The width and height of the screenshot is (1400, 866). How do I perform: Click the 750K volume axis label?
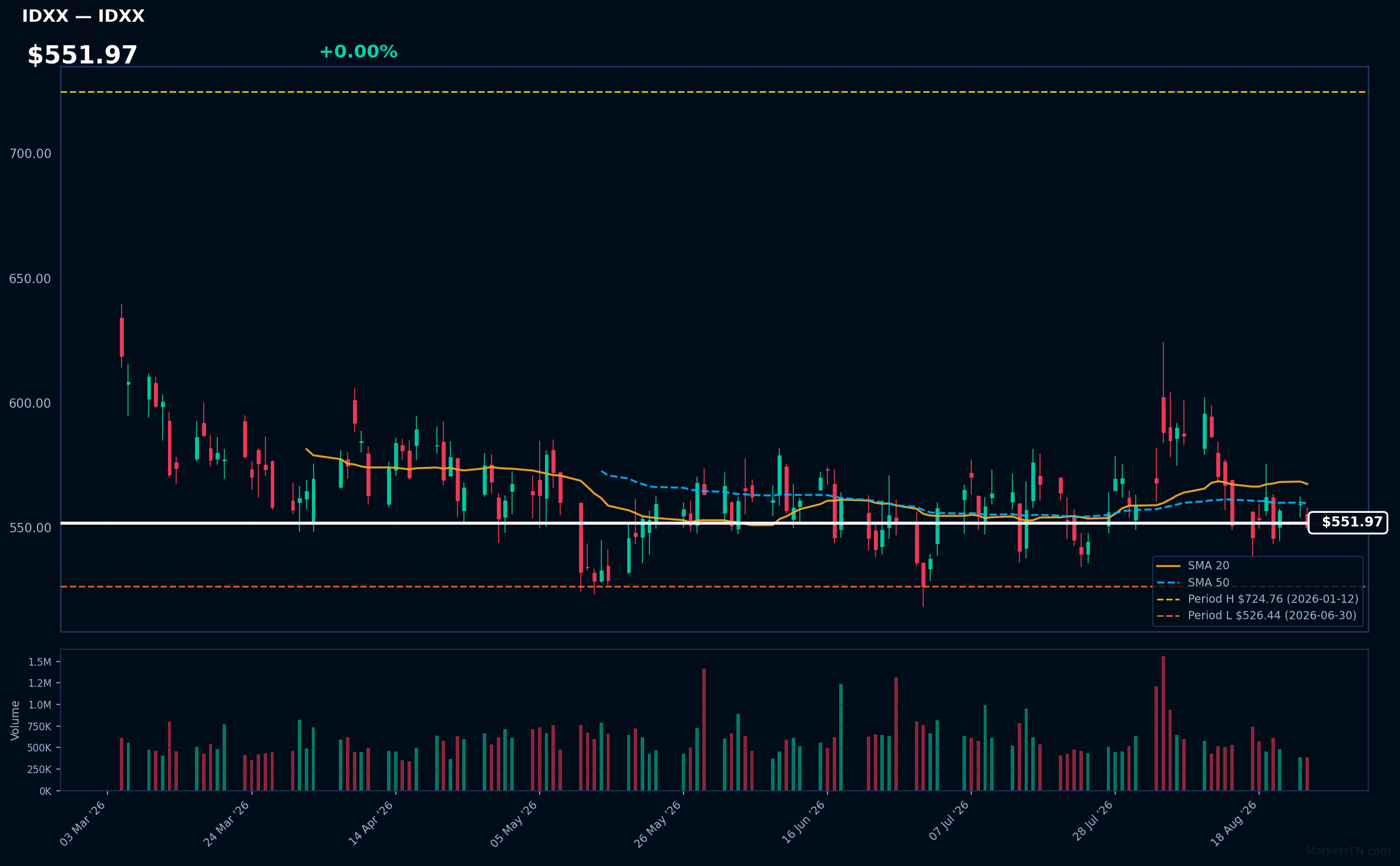click(x=40, y=727)
